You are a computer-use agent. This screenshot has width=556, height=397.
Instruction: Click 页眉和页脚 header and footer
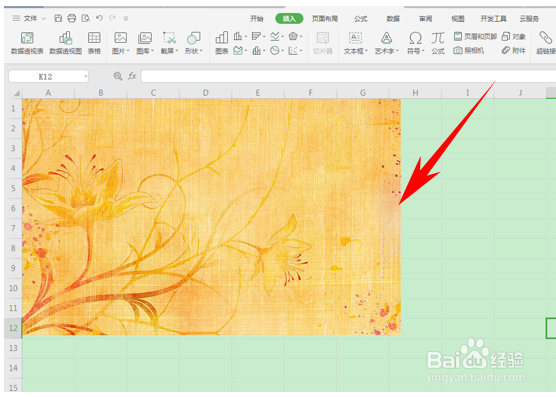[x=476, y=36]
